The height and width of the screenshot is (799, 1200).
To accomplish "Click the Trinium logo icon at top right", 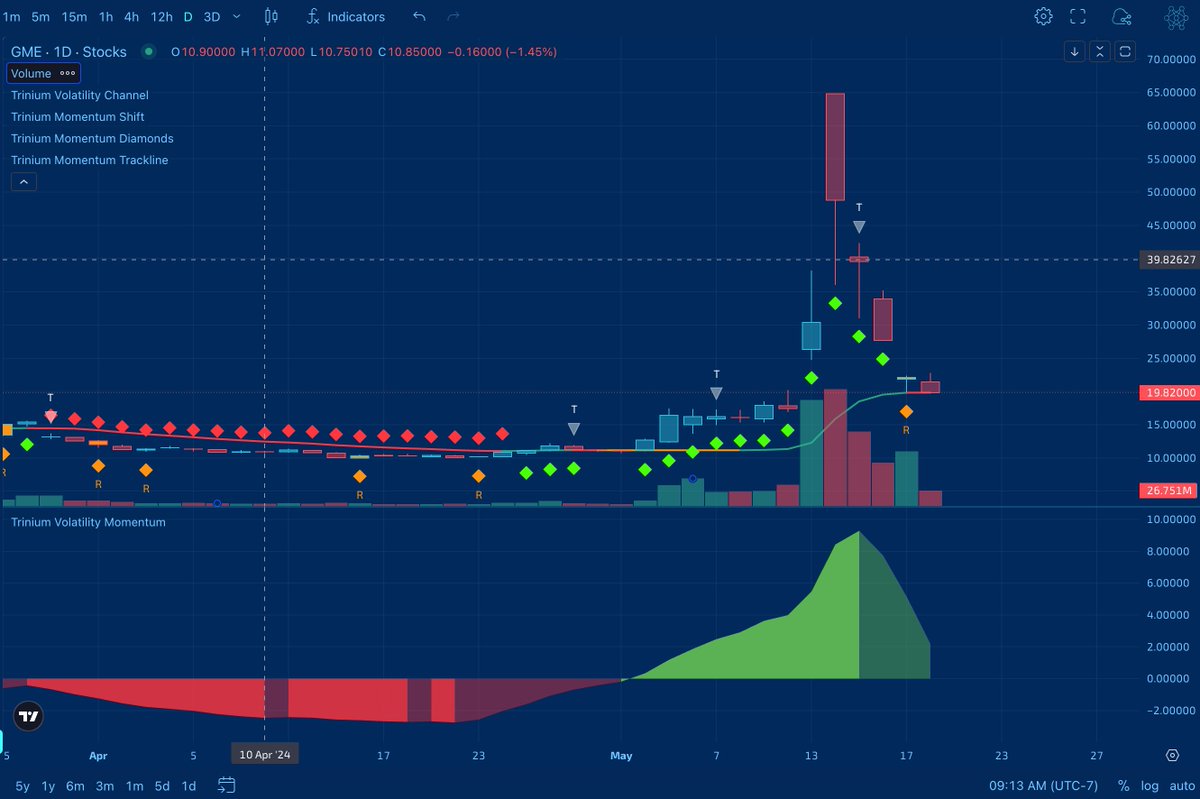I will coord(1174,16).
